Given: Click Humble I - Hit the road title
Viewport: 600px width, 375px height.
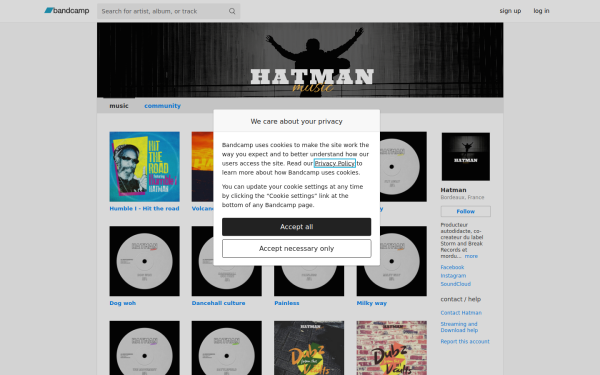Looking at the screenshot, I should pos(144,209).
